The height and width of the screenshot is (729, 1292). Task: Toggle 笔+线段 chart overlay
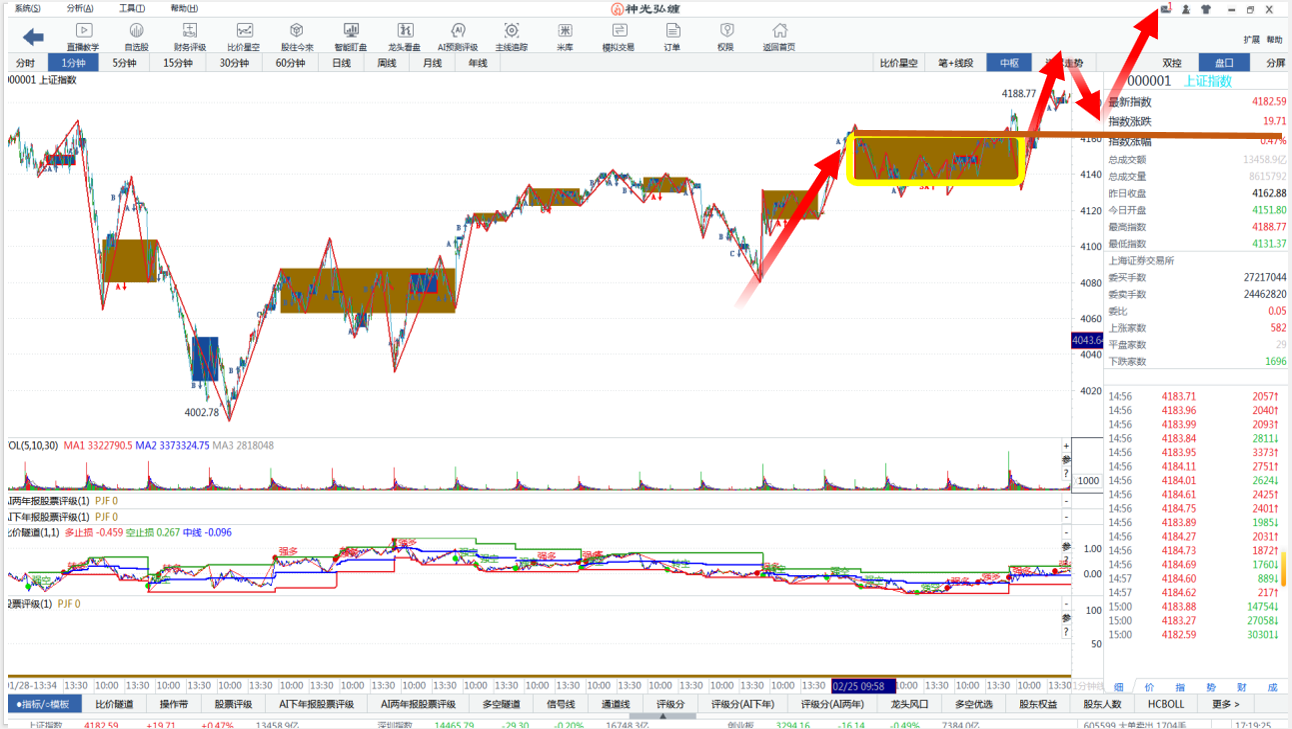(x=956, y=63)
